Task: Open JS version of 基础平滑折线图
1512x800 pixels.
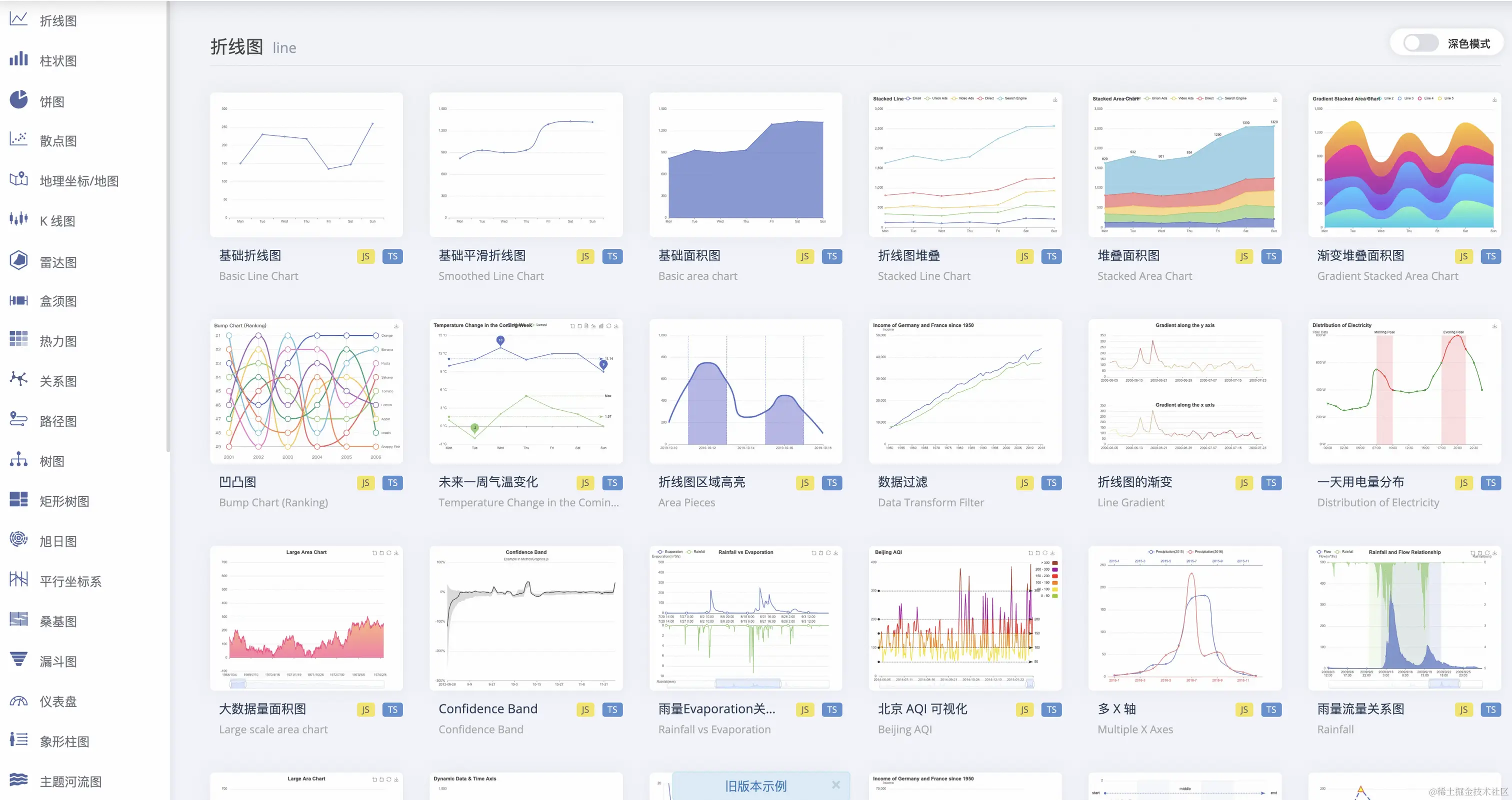Action: coord(585,256)
